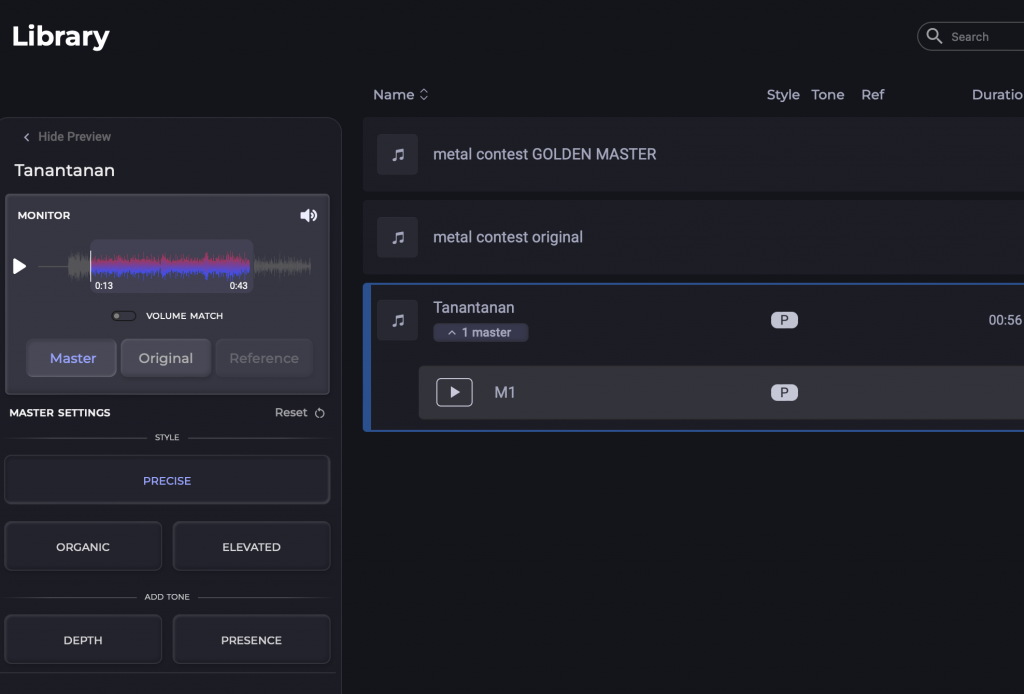The width and height of the screenshot is (1024, 694).
Task: Click the music note icon on metal contest GOLDEN MASTER
Action: click(x=397, y=154)
